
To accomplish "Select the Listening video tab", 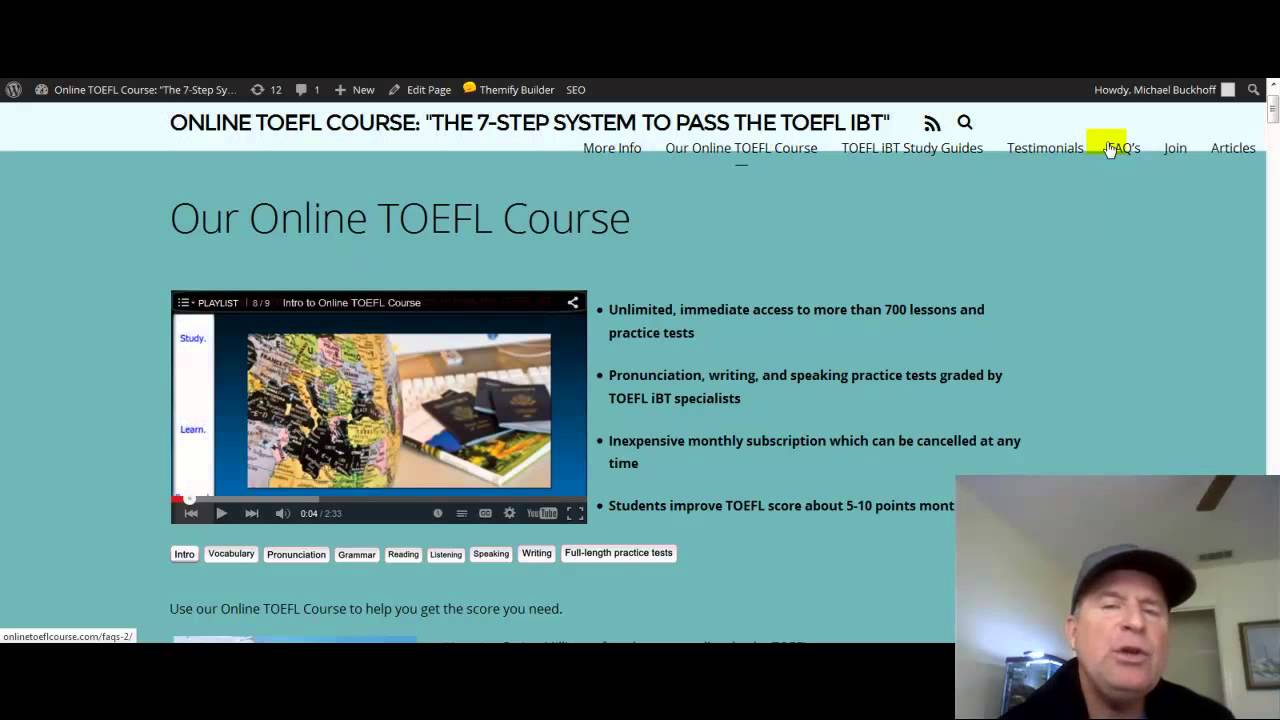I will click(x=445, y=554).
